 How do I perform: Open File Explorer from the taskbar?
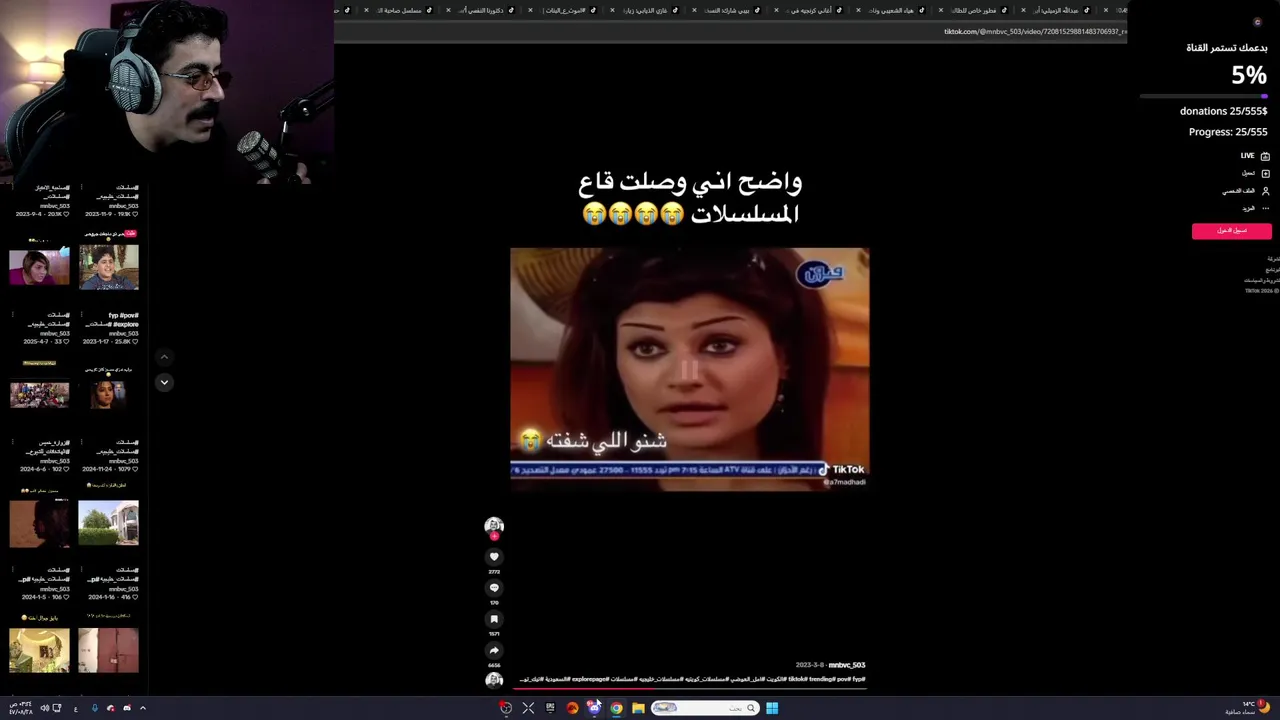(x=638, y=708)
